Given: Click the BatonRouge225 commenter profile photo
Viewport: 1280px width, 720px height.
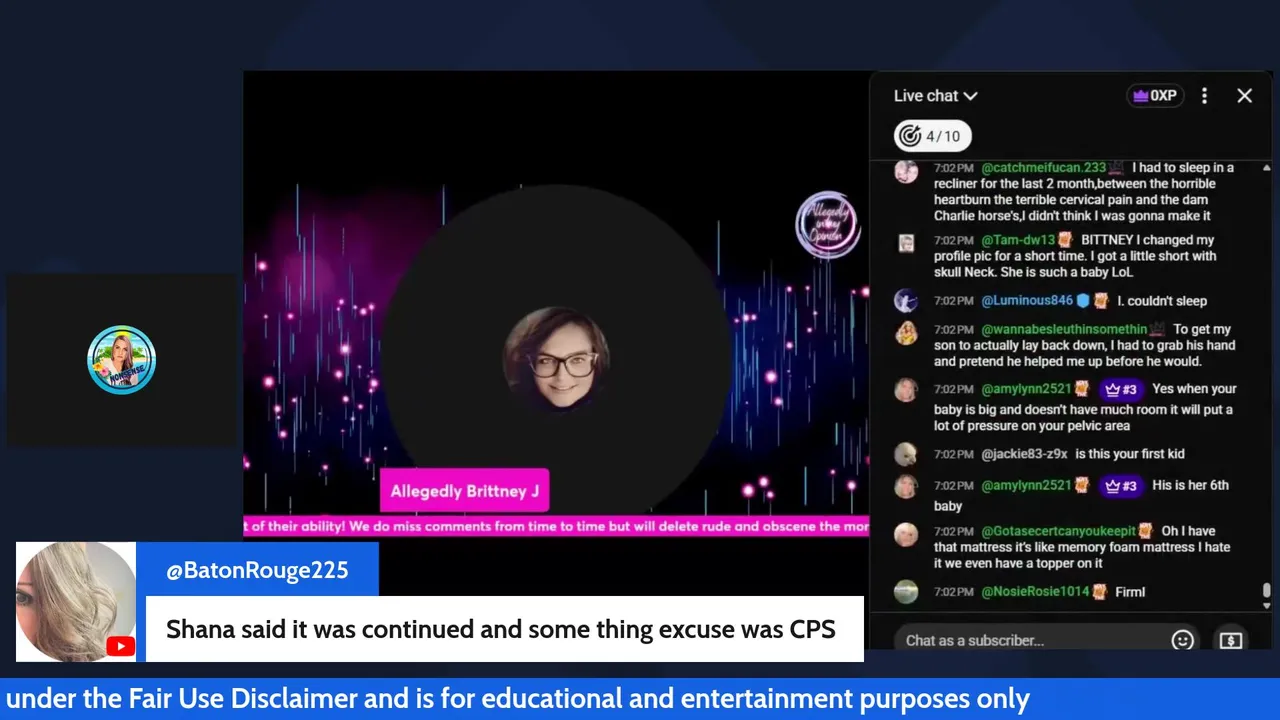Looking at the screenshot, I should pyautogui.click(x=76, y=602).
